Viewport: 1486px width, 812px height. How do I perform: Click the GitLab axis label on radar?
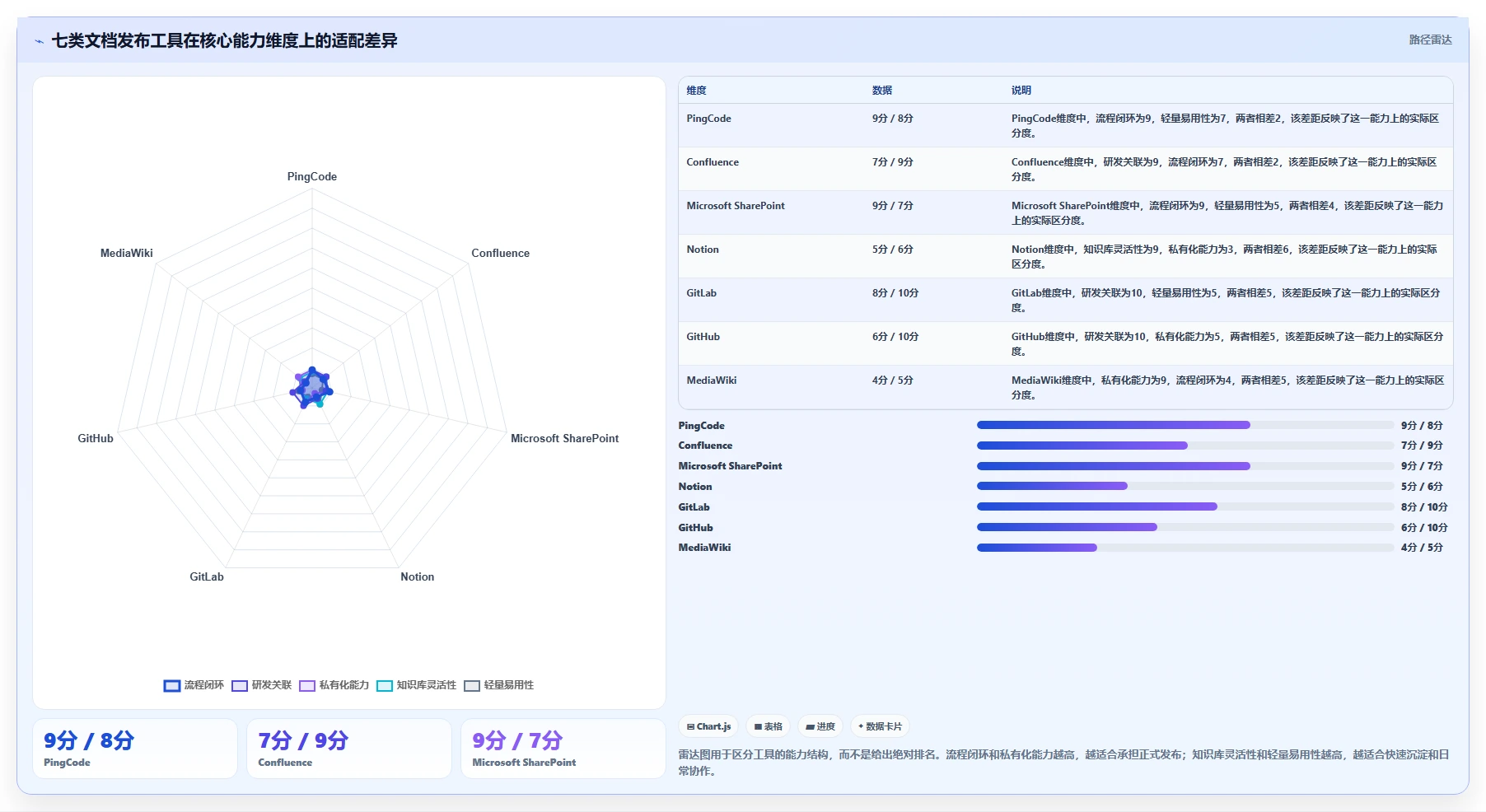[207, 576]
